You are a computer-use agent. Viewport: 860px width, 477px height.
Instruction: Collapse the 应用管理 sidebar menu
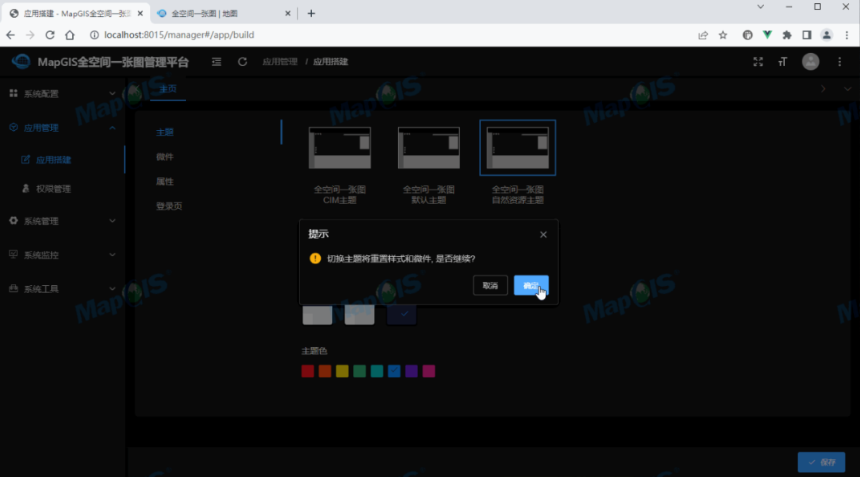pos(63,128)
